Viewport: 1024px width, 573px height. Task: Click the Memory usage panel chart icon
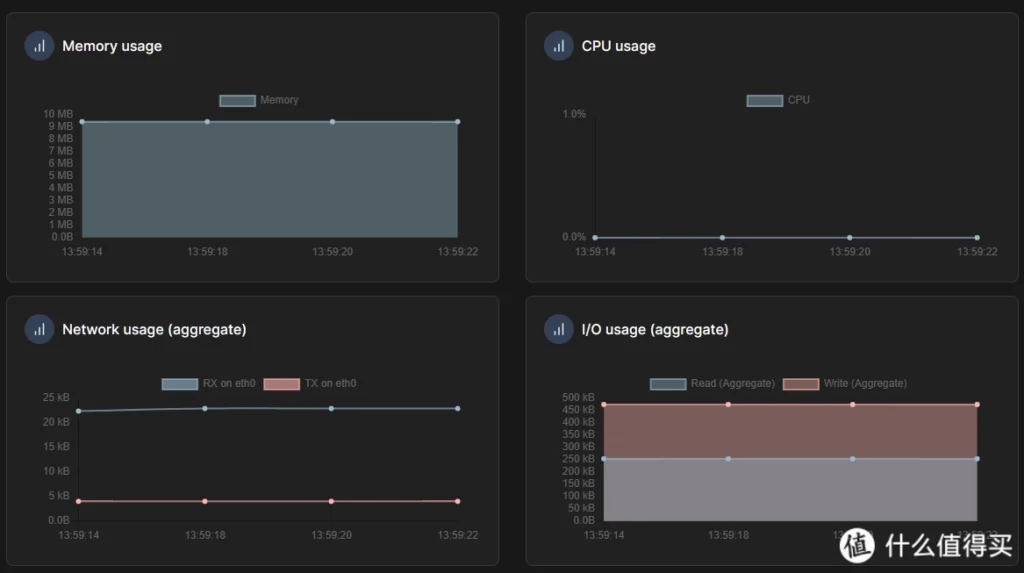39,46
